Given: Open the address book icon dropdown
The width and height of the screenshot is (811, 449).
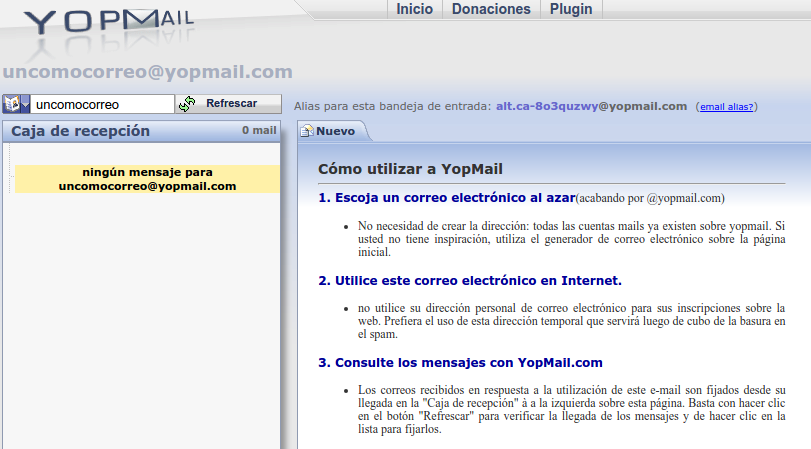Looking at the screenshot, I should (16, 104).
